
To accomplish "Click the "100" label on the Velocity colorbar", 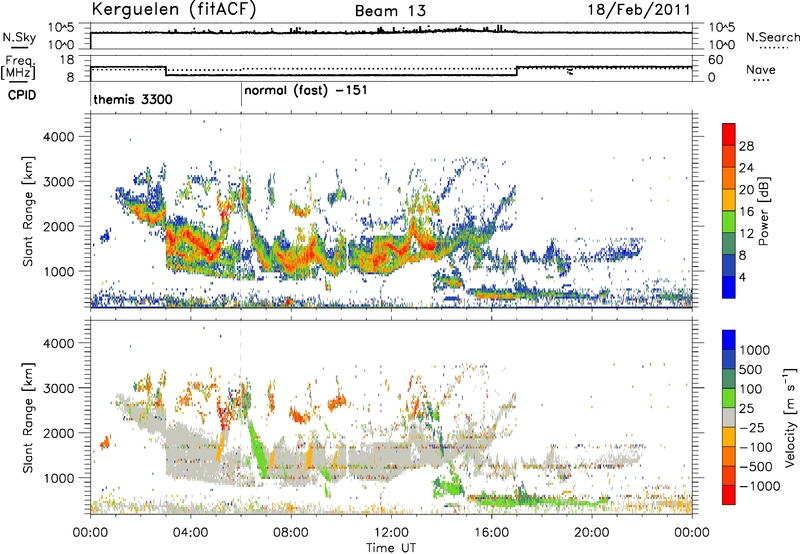I will pos(751,389).
